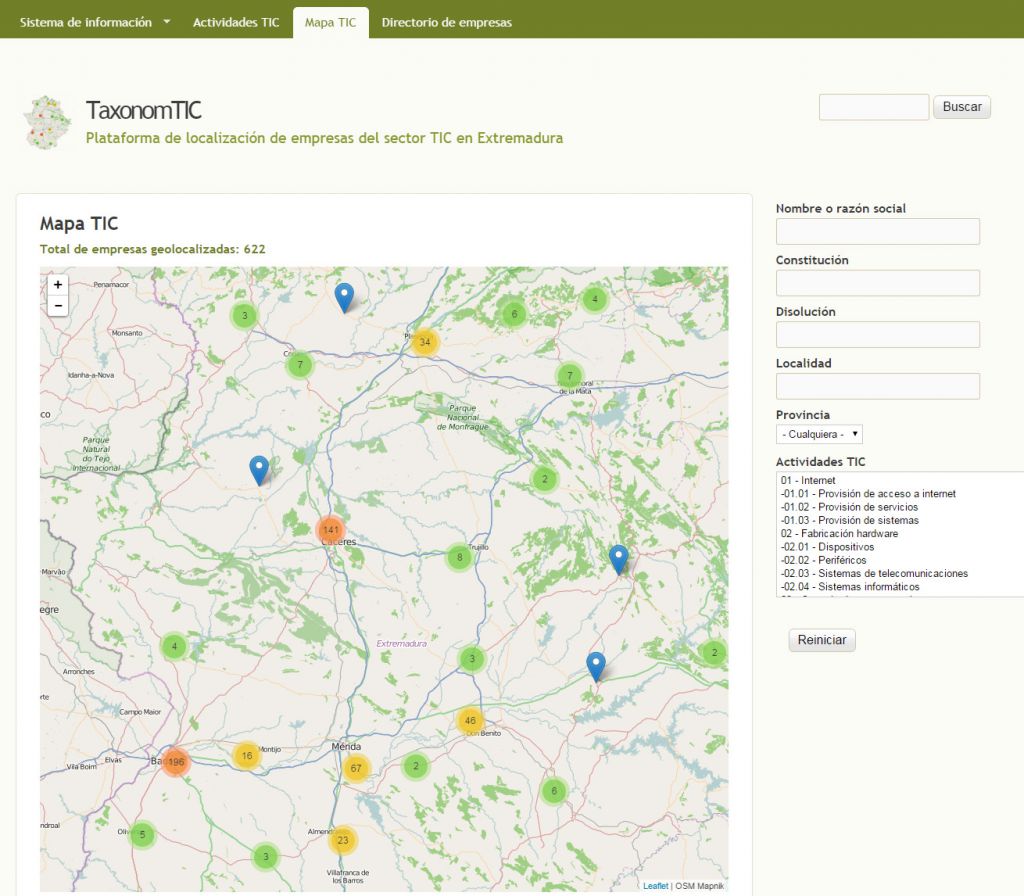
Task: Open the Navalmoral de la Mata cluster showing 7
Action: (x=569, y=376)
